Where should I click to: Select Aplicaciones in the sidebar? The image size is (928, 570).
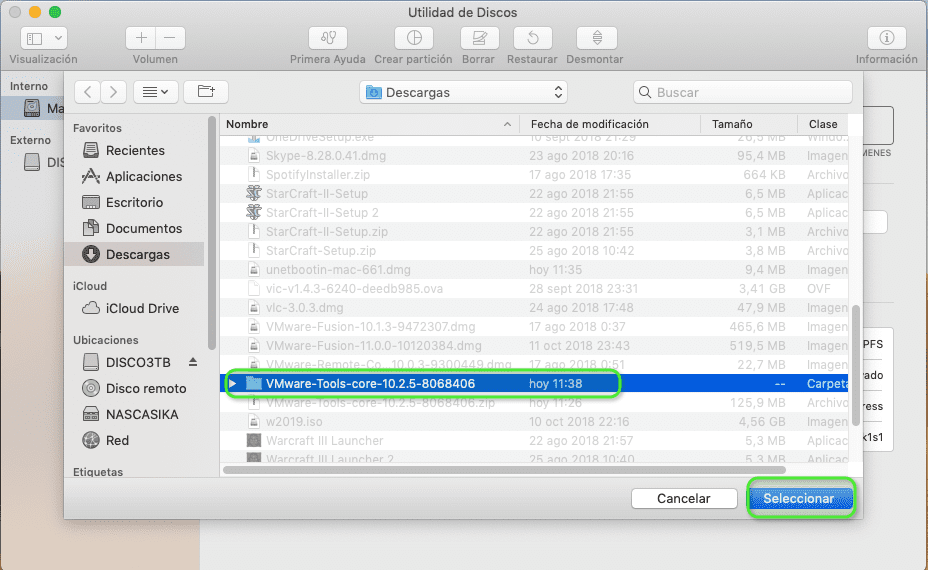pos(134,176)
